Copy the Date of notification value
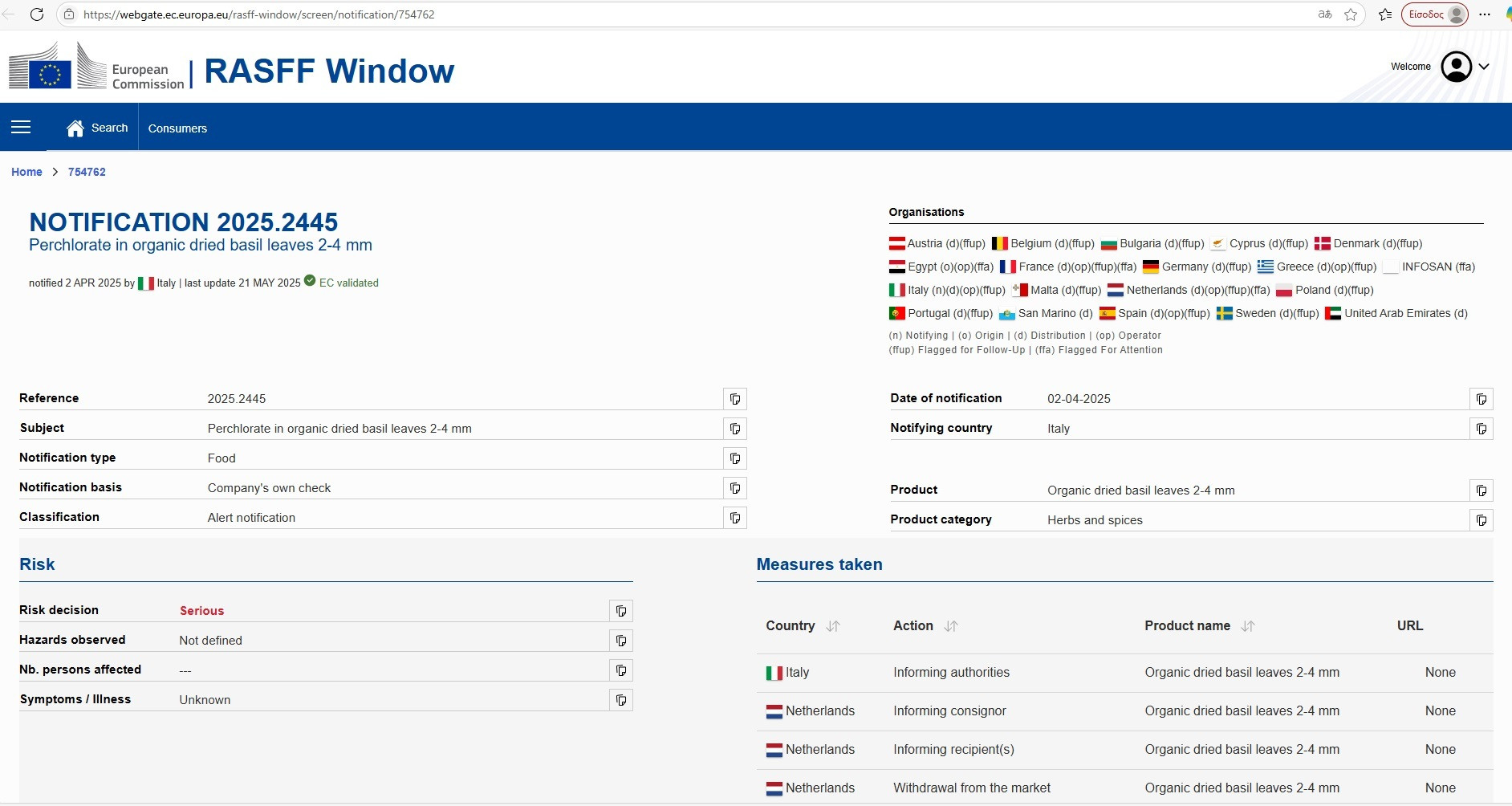The width and height of the screenshot is (1512, 806). pos(1481,399)
